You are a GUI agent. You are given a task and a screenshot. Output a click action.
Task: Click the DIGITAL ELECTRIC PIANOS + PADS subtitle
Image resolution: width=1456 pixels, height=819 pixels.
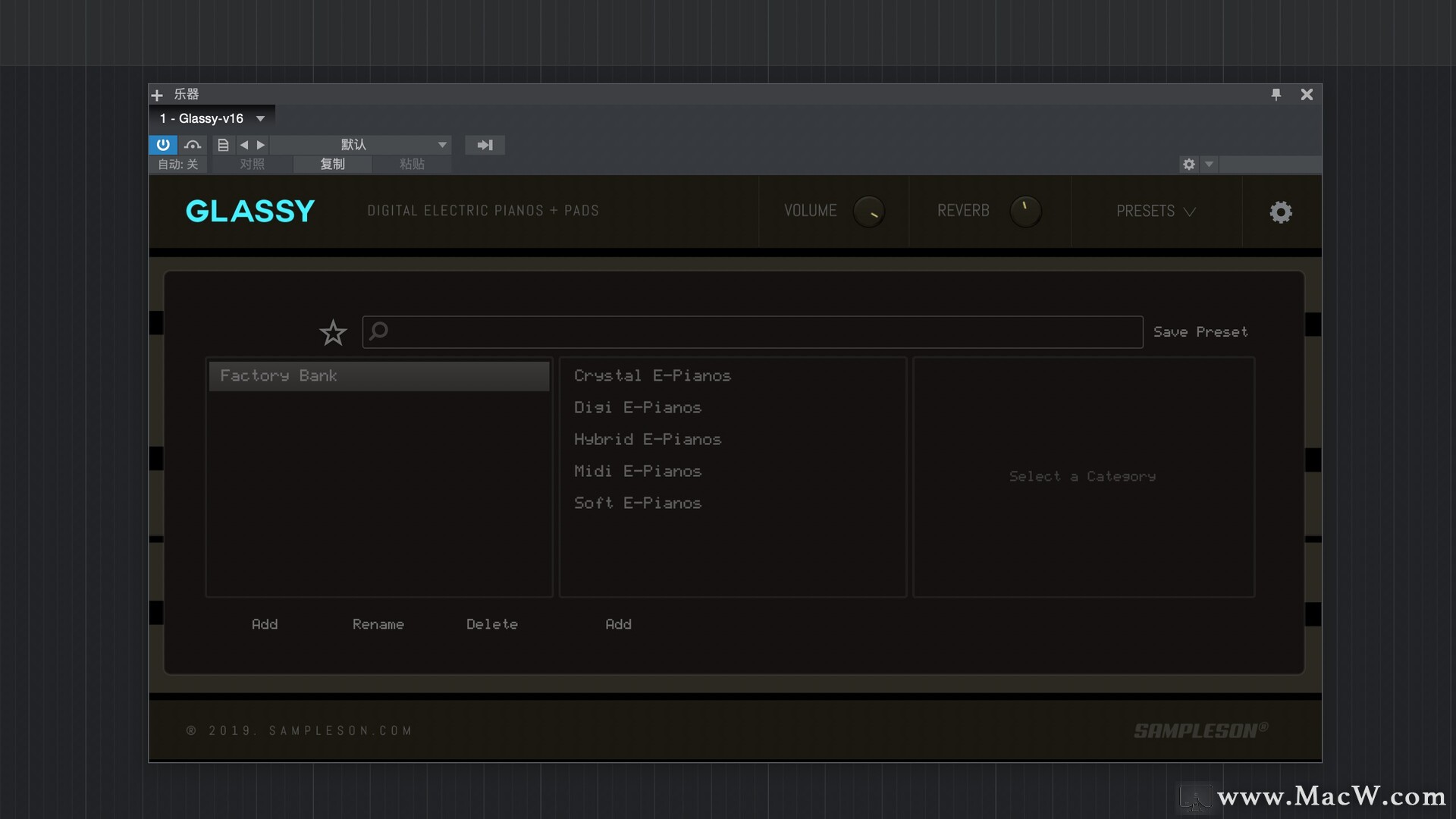483,211
